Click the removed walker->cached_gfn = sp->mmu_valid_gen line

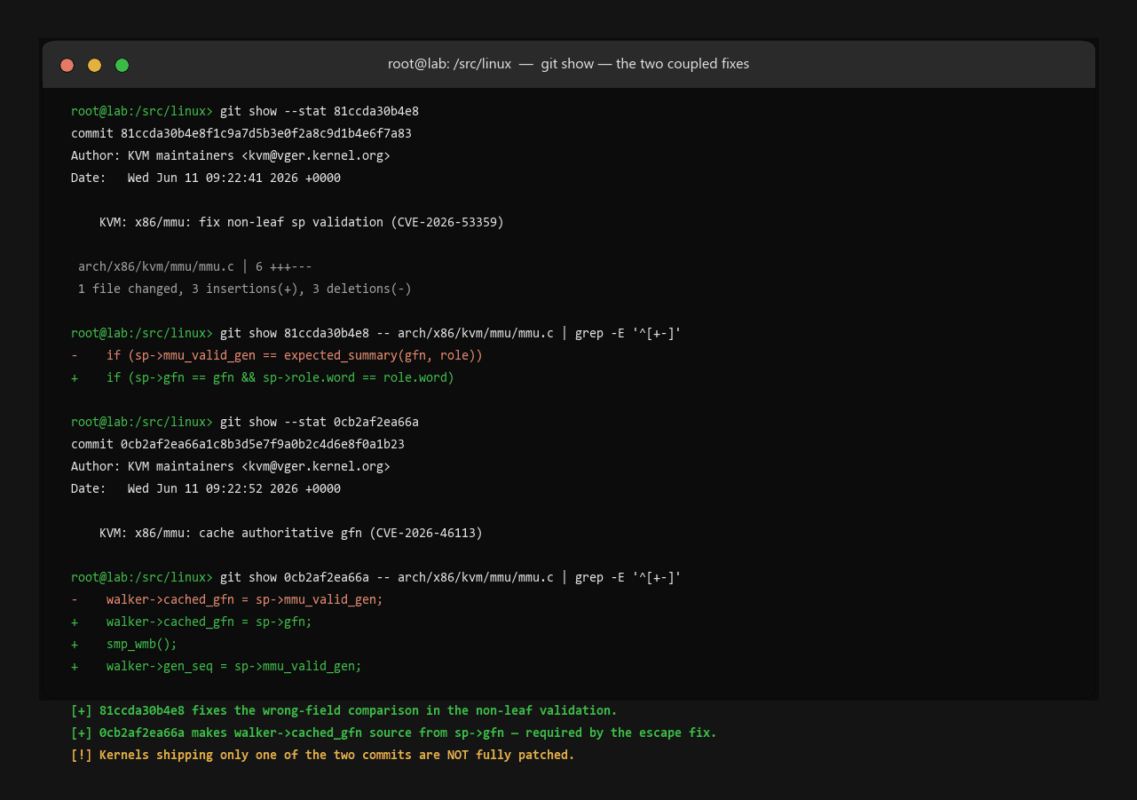point(226,600)
